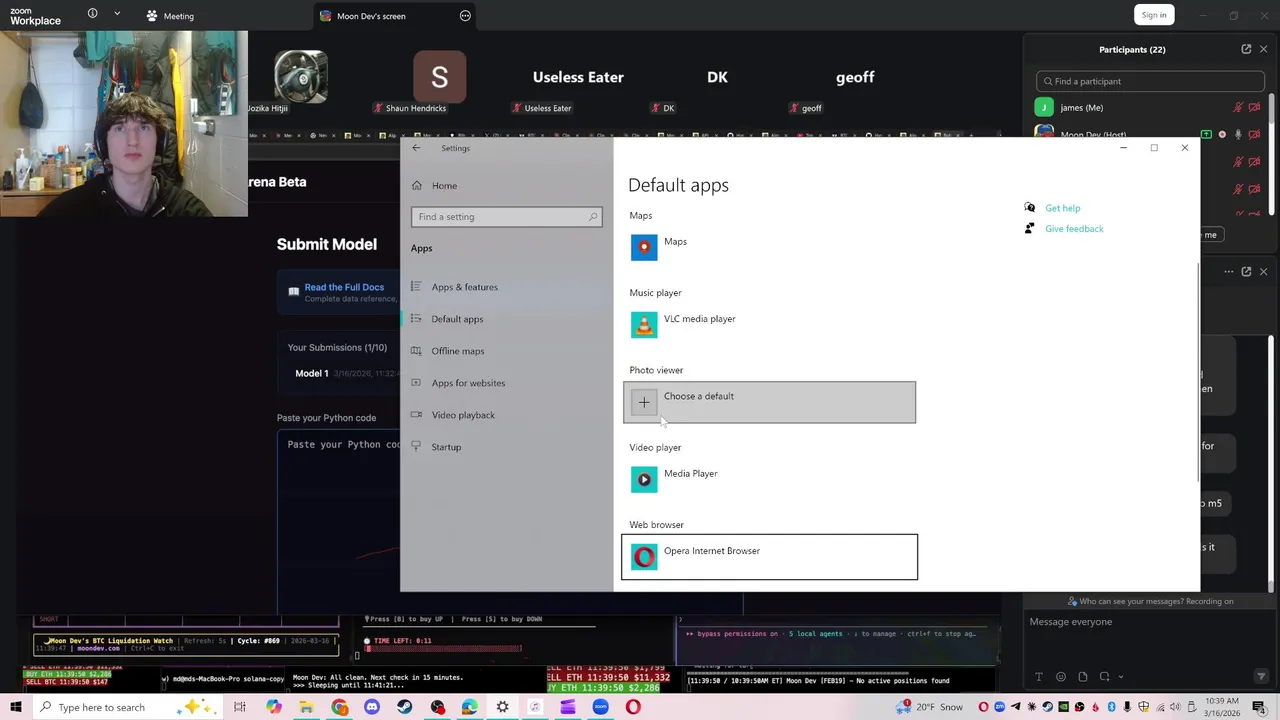Screen dimensions: 1280x720
Task: Open Zoom Meeting menu in title bar
Action: click(x=170, y=16)
